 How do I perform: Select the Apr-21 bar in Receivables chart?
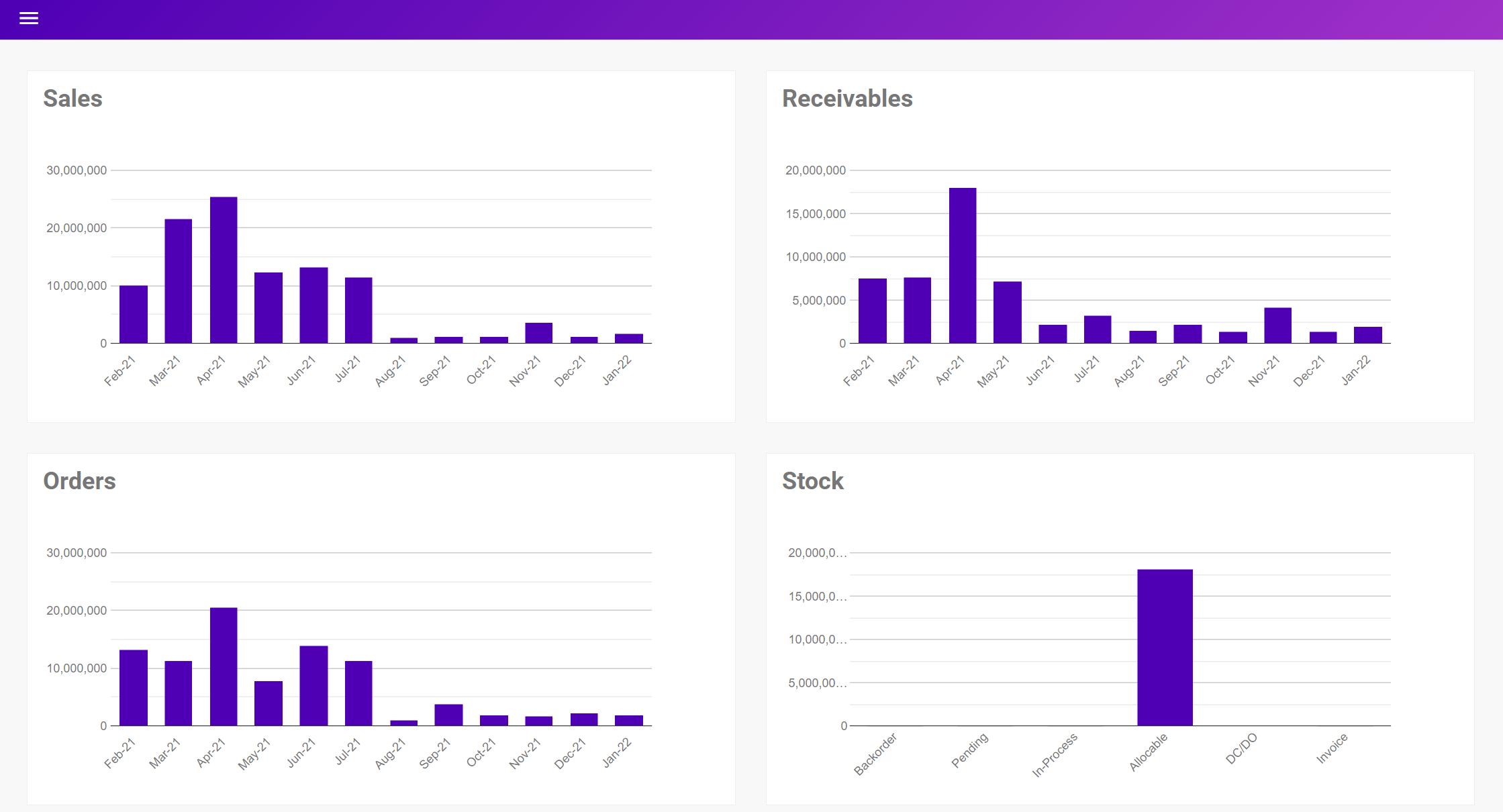[x=963, y=266]
